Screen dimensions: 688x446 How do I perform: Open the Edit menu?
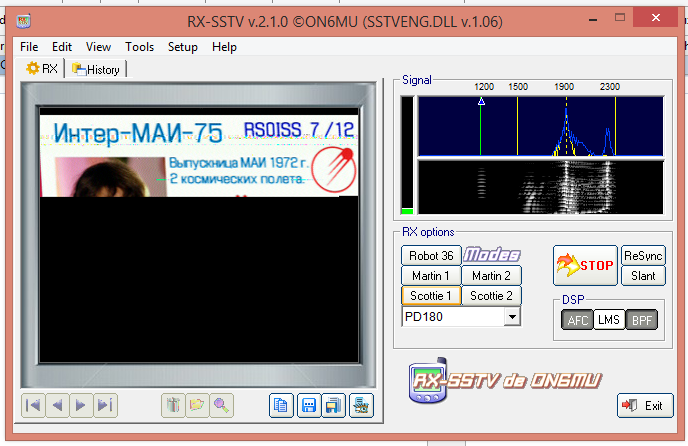pyautogui.click(x=62, y=47)
